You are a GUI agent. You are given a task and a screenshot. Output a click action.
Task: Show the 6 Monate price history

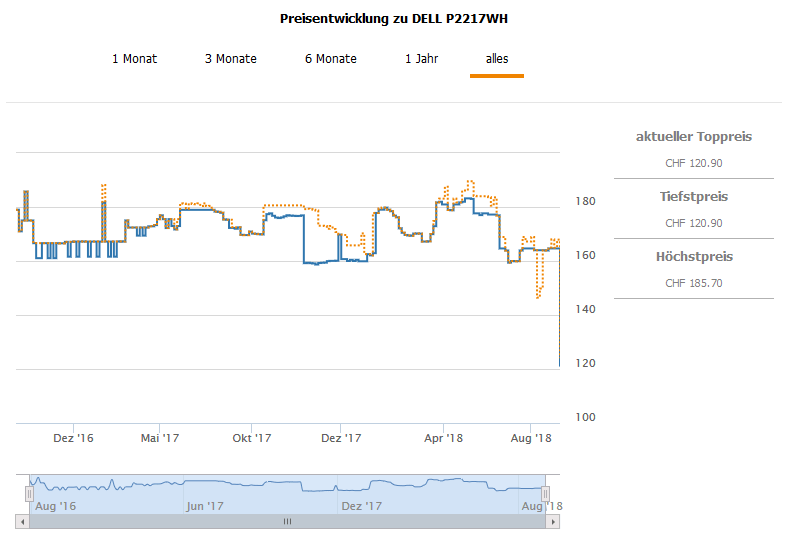point(330,59)
